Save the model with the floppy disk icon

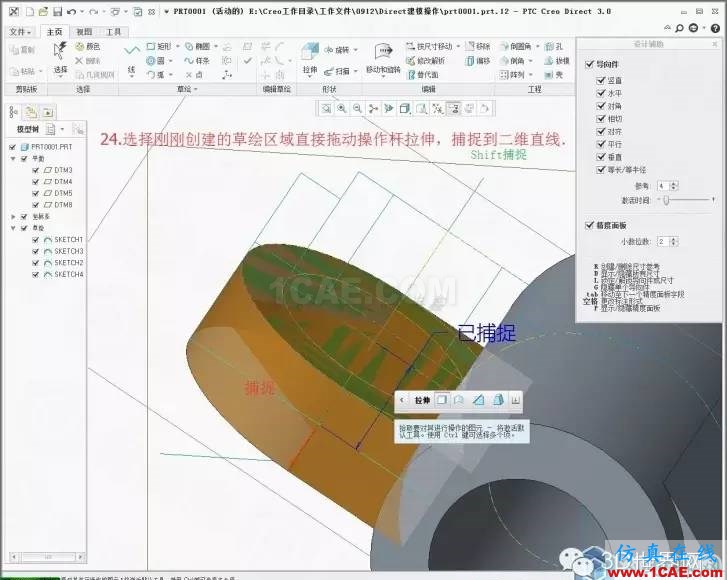[x=57, y=11]
